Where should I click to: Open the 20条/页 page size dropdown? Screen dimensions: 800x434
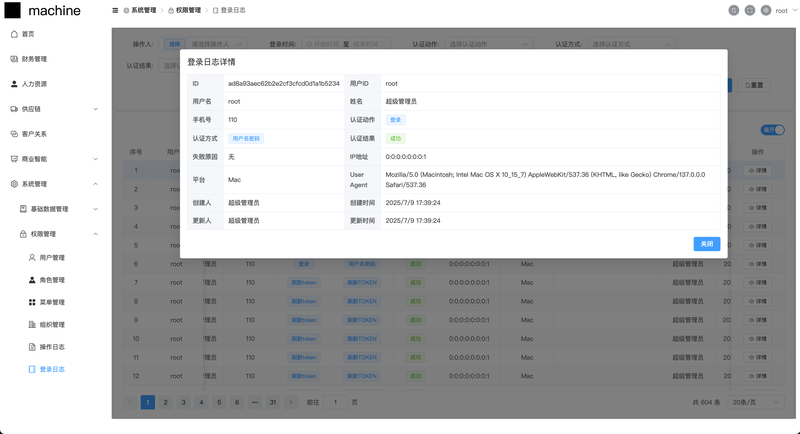[x=755, y=402]
